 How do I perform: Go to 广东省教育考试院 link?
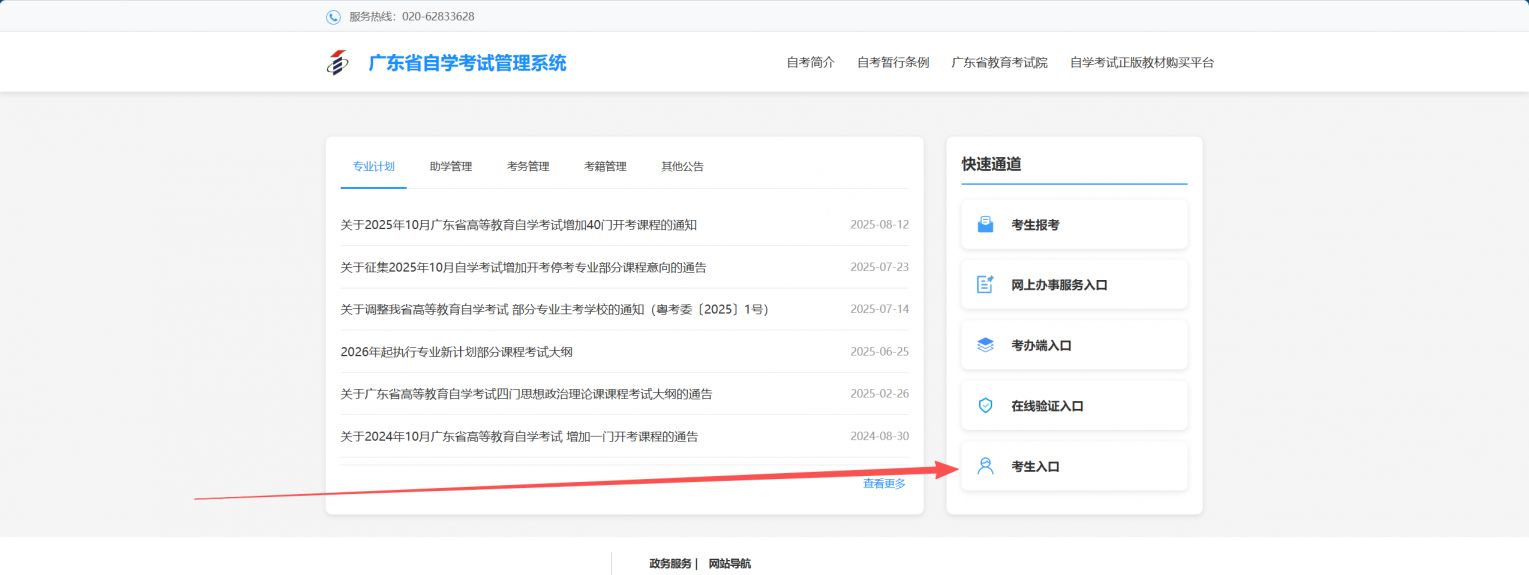pos(999,63)
